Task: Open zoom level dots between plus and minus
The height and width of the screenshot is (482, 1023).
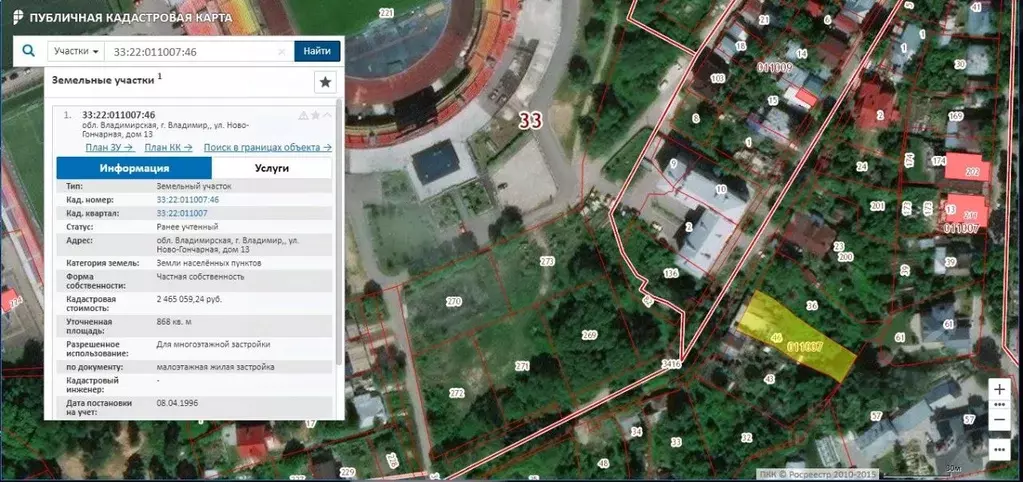Action: [x=1000, y=404]
